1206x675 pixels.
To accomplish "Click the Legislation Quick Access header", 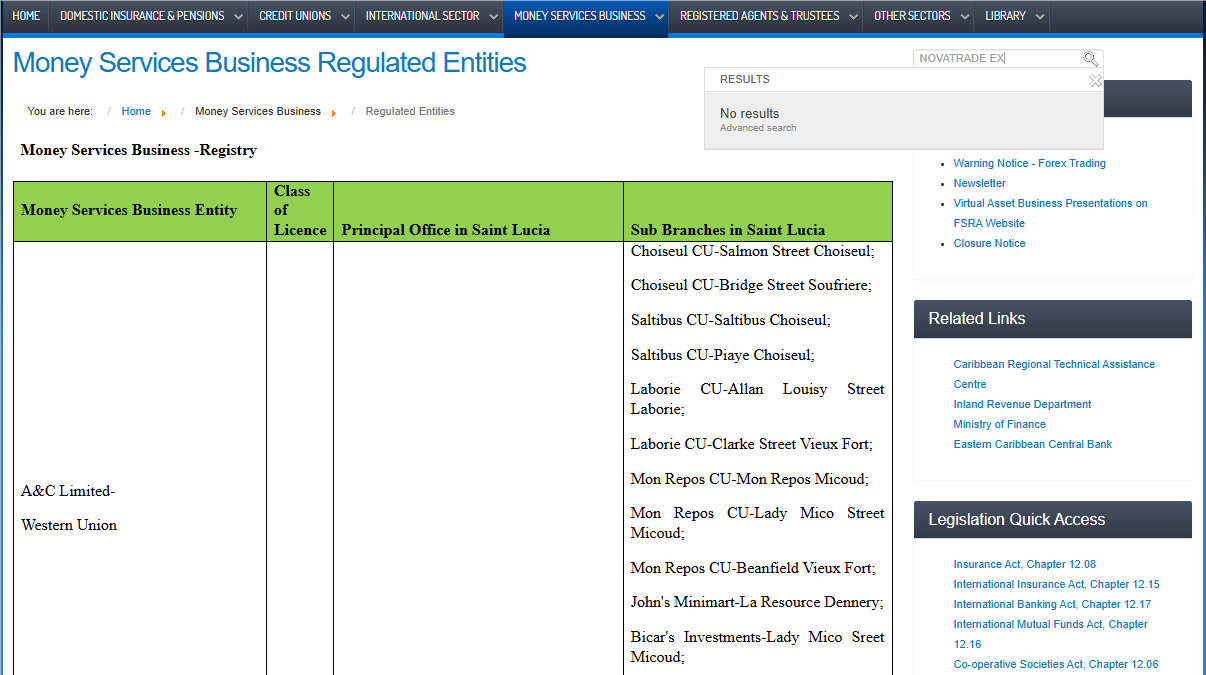I will (x=1052, y=520).
